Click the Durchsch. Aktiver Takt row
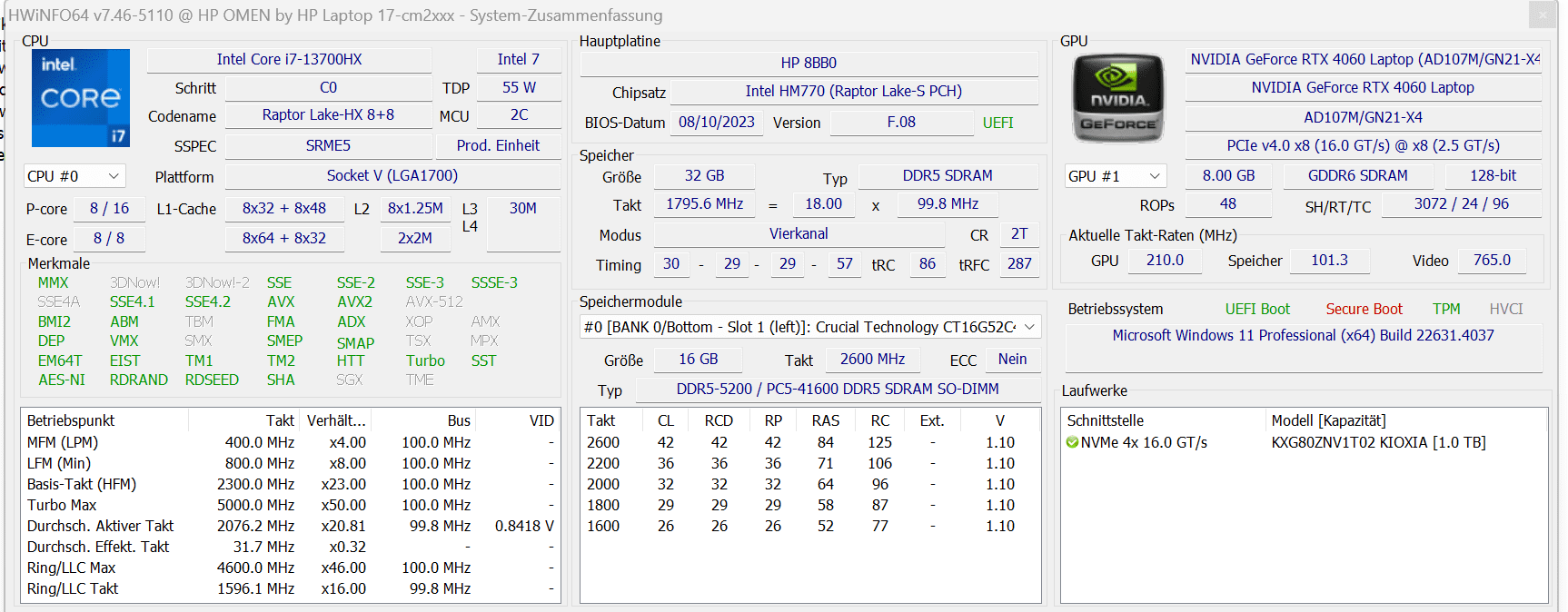This screenshot has height=612, width=1568. [291, 526]
